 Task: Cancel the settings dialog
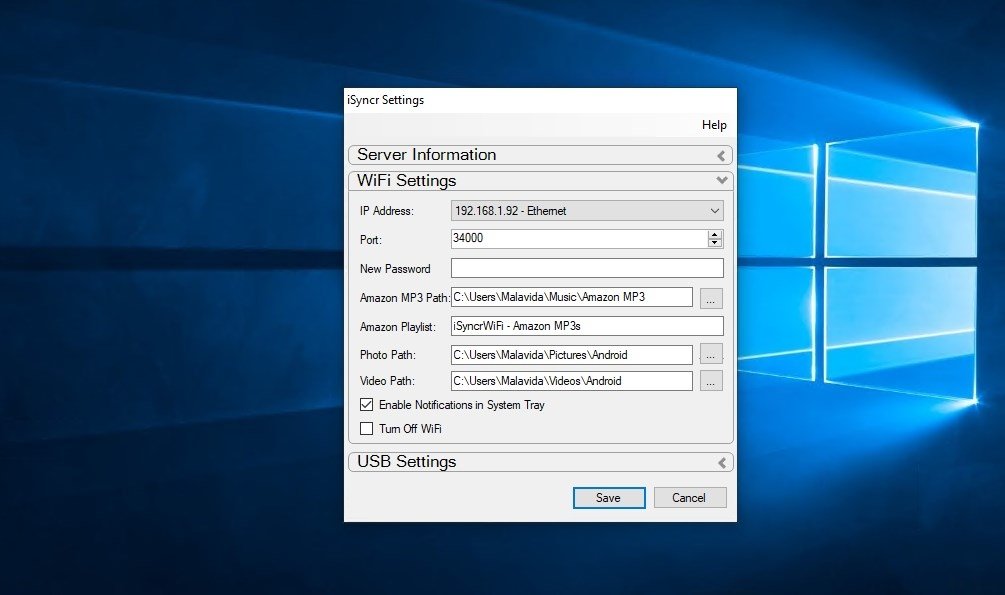(690, 498)
